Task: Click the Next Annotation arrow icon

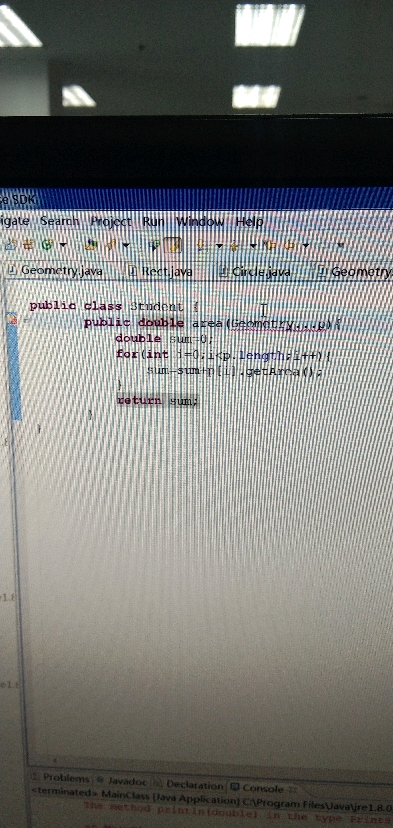Action: click(x=202, y=245)
